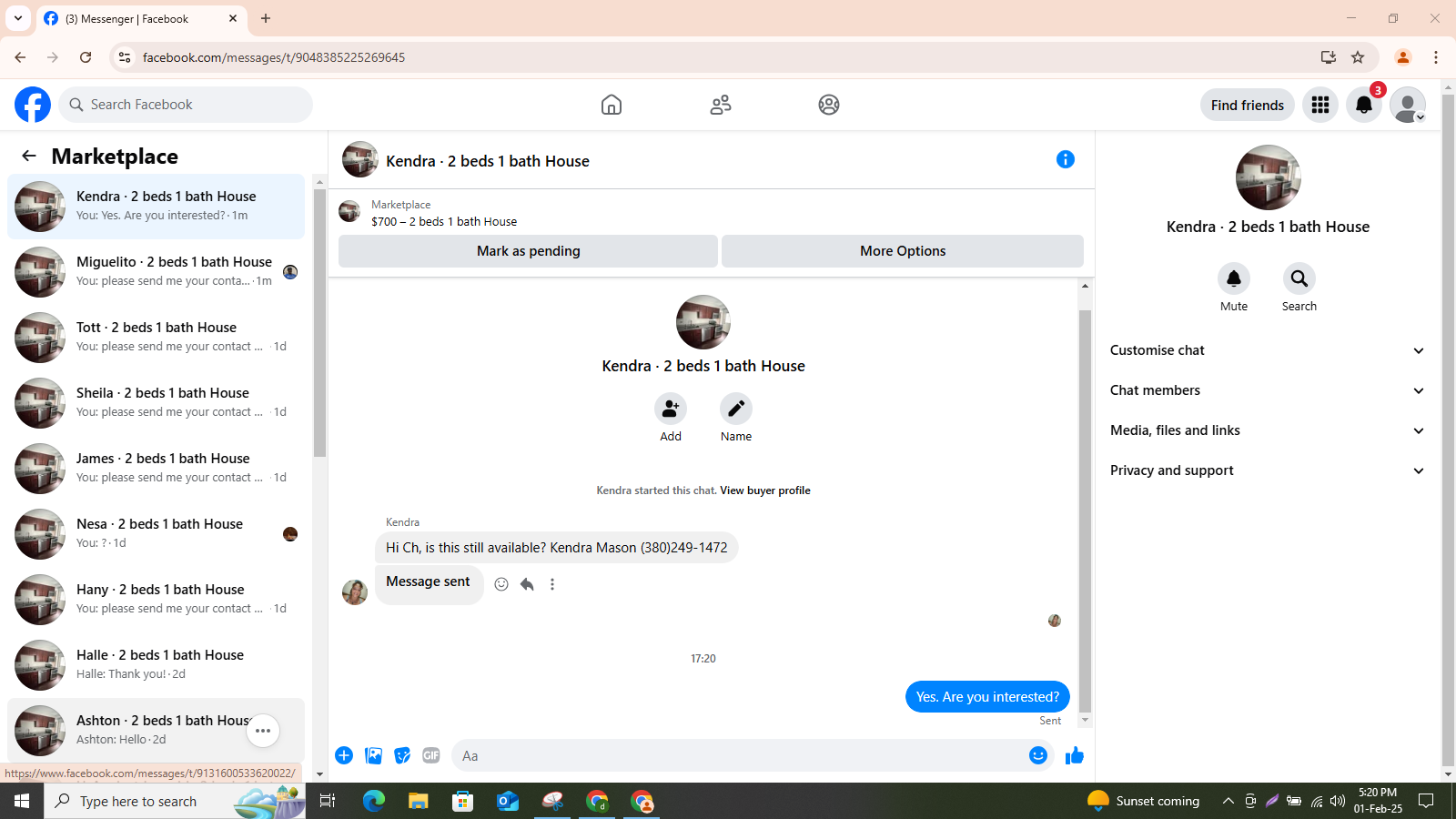The width and height of the screenshot is (1456, 819).
Task: Expand Customise chat section
Action: click(1267, 350)
